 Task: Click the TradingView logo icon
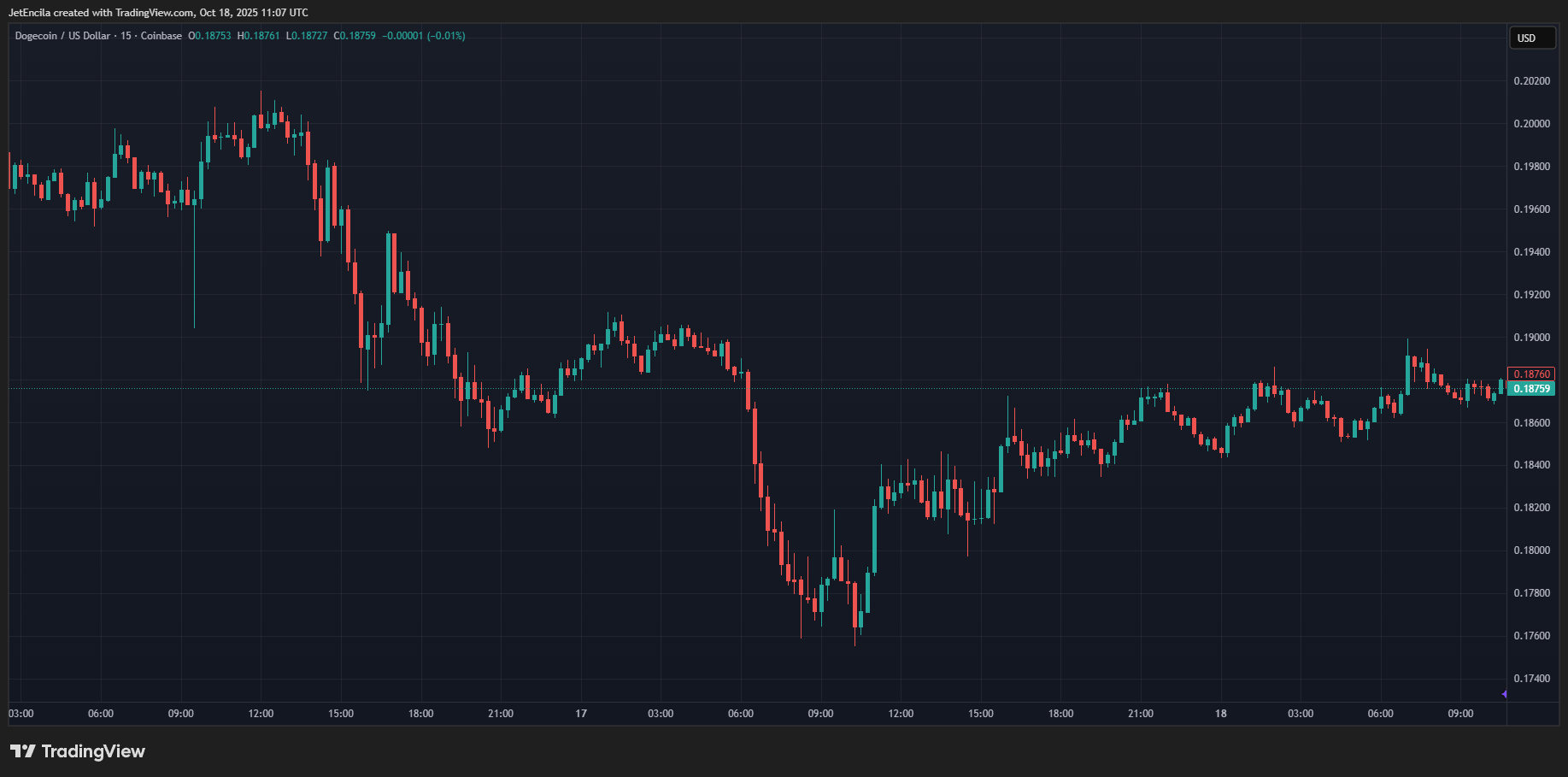pyautogui.click(x=23, y=751)
